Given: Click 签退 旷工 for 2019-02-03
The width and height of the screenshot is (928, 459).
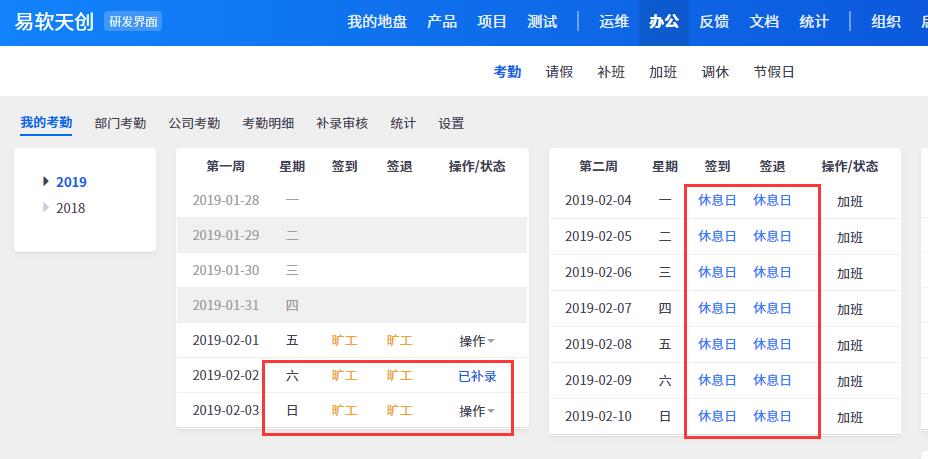Looking at the screenshot, I should coord(399,410).
